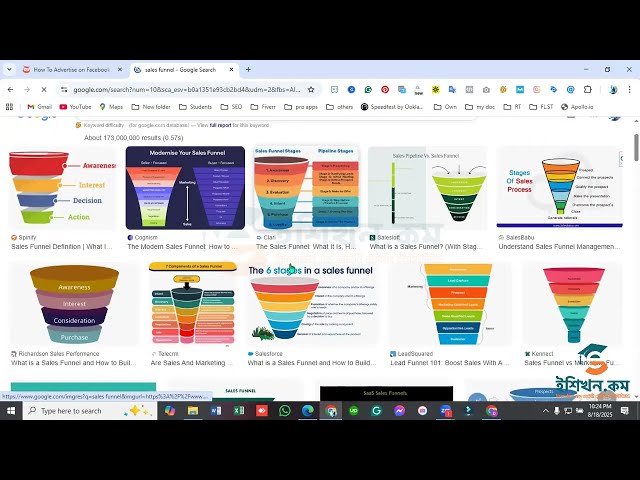
Task: Switch to How To Advertise on Facebook tab
Action: coord(73,69)
